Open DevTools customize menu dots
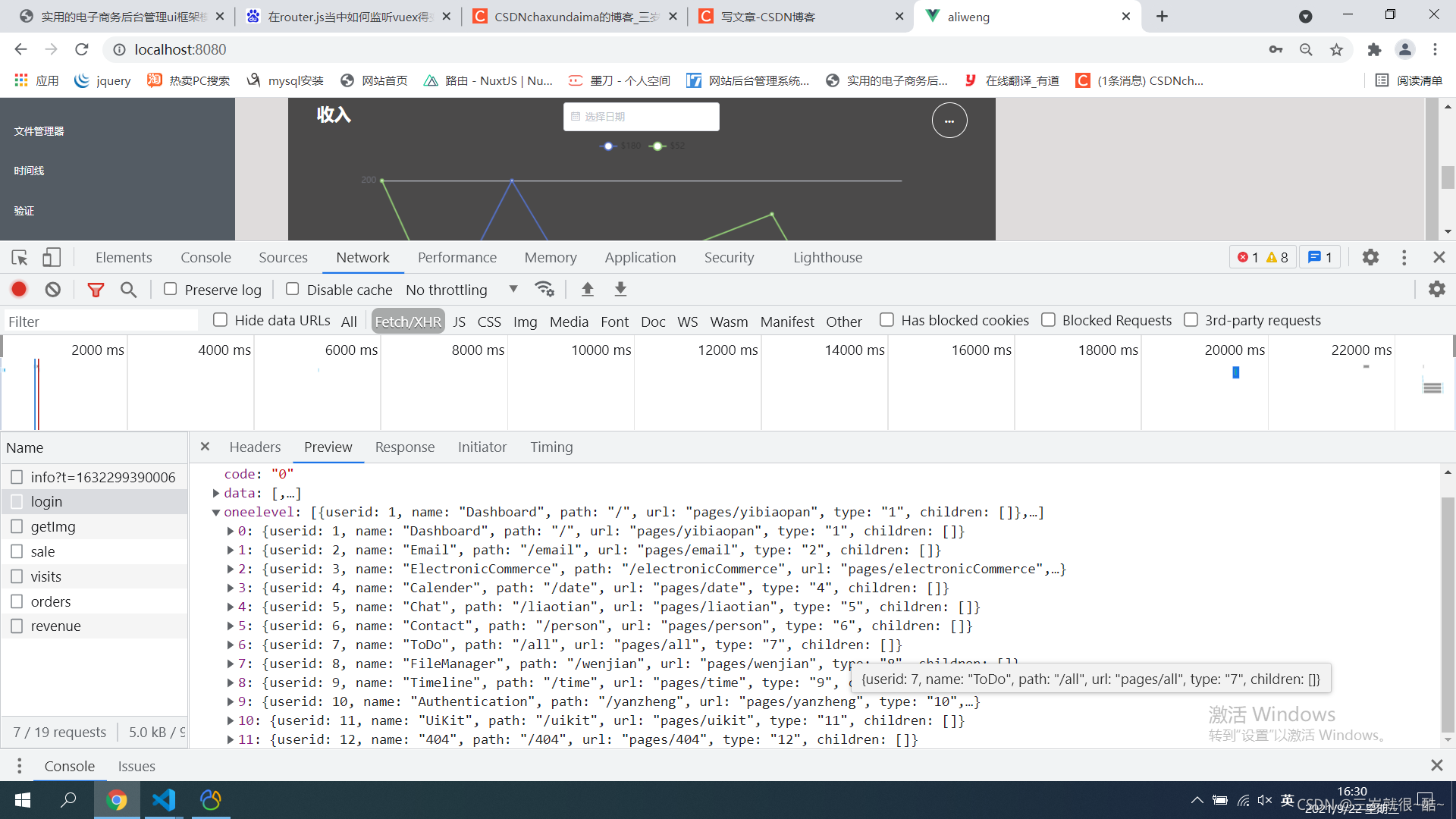Screen dimensions: 1456x819 pyautogui.click(x=1404, y=258)
